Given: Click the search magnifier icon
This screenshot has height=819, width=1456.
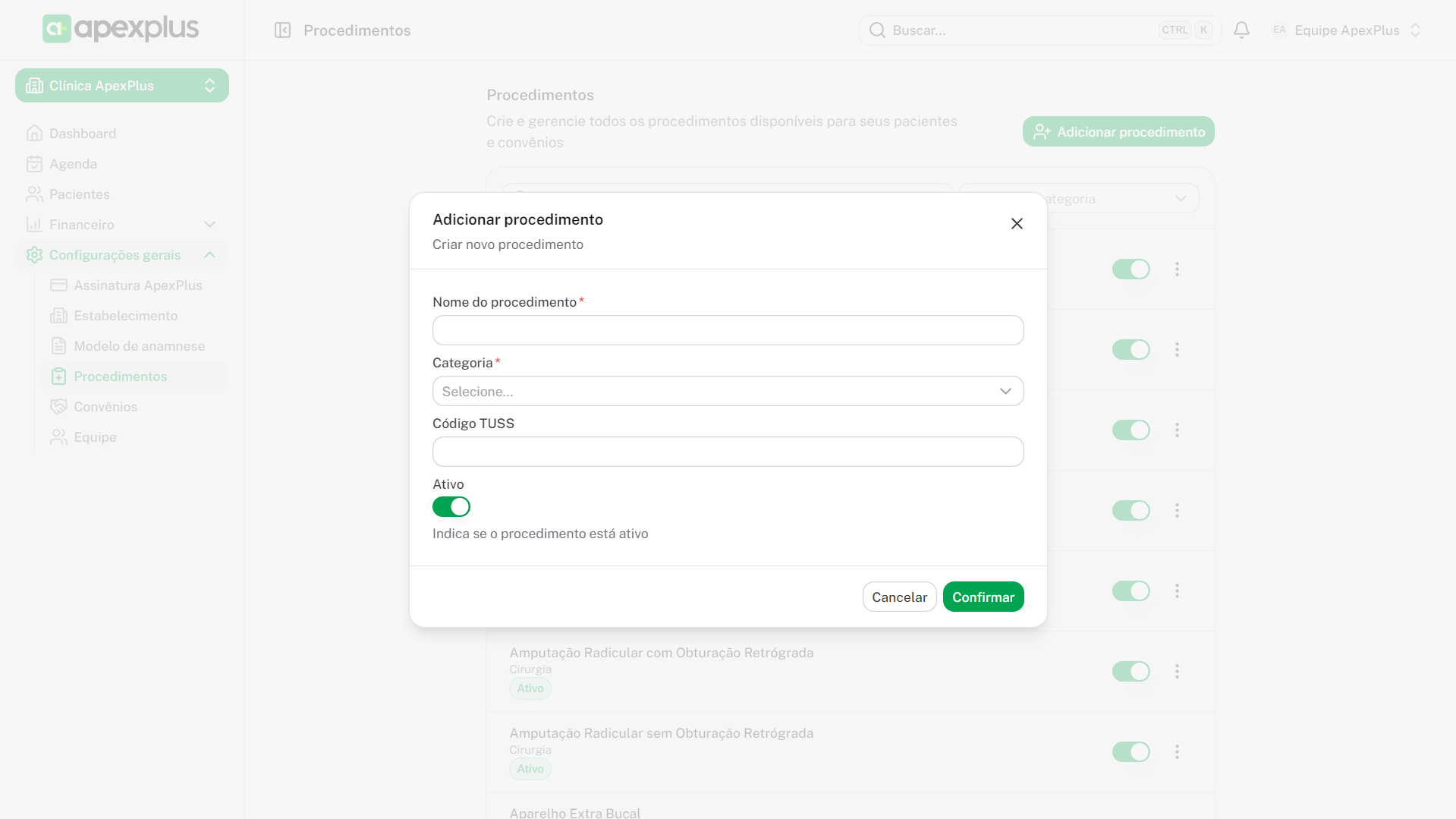Looking at the screenshot, I should pyautogui.click(x=877, y=30).
